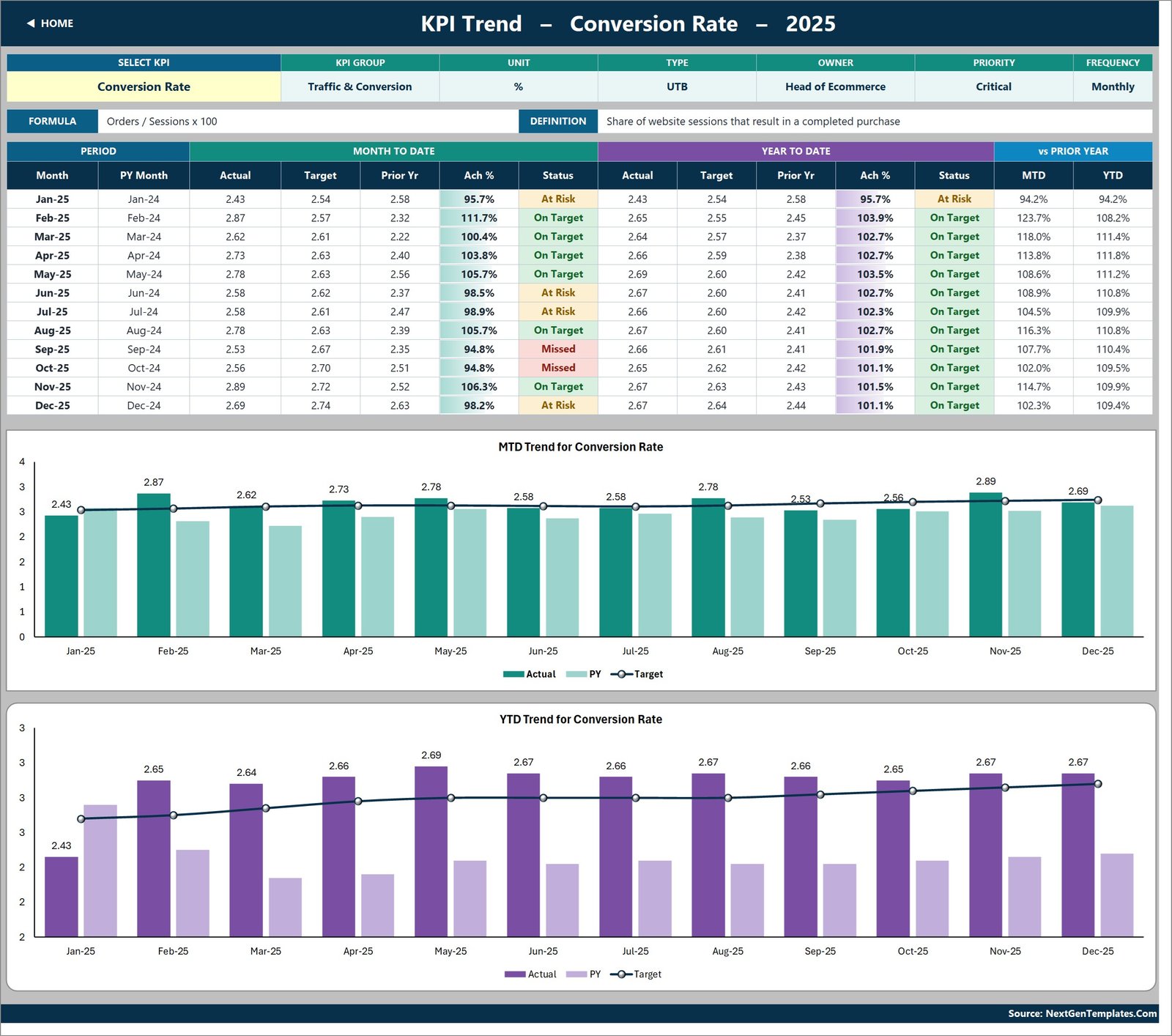Click the PY legend swatch in YTD chart
The width and height of the screenshot is (1172, 1036).
576,974
